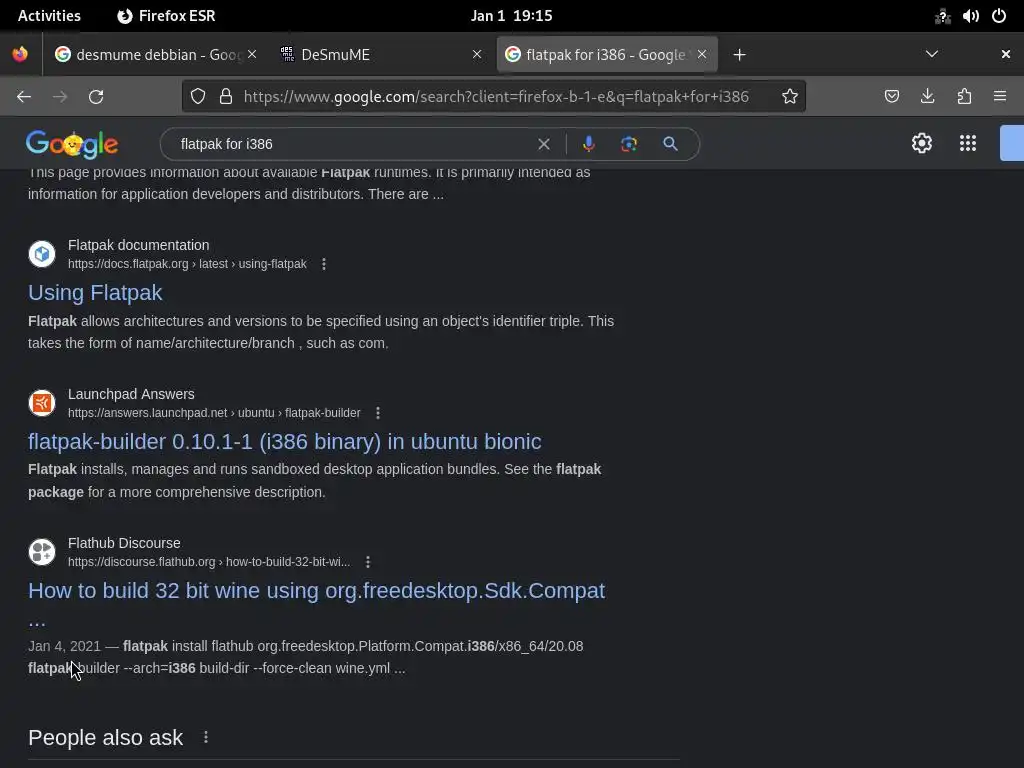Submit search with magnifier icon

coord(670,144)
